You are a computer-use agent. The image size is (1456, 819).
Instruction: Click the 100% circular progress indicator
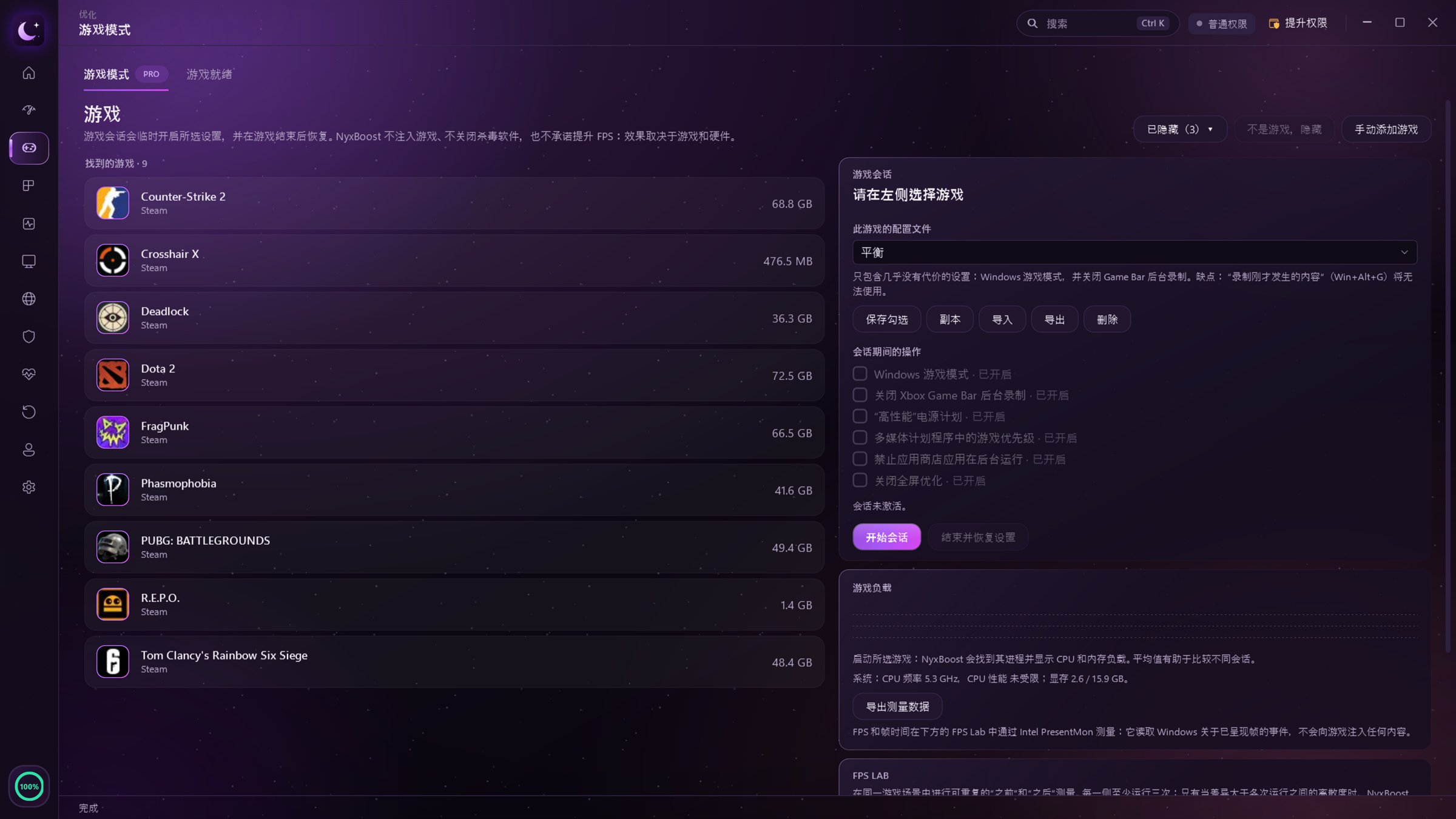(x=29, y=787)
